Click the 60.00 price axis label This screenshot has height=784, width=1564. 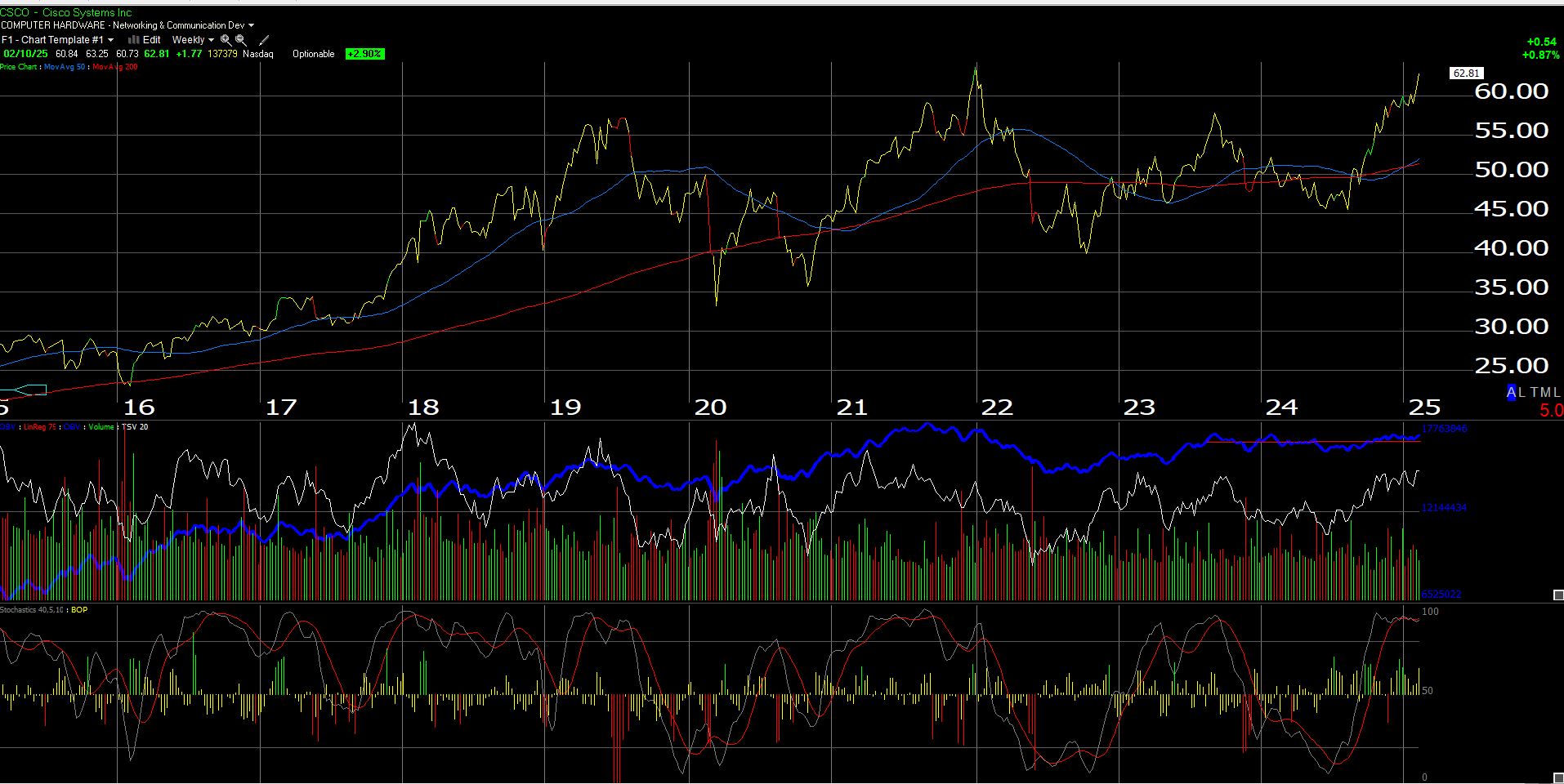point(1512,91)
